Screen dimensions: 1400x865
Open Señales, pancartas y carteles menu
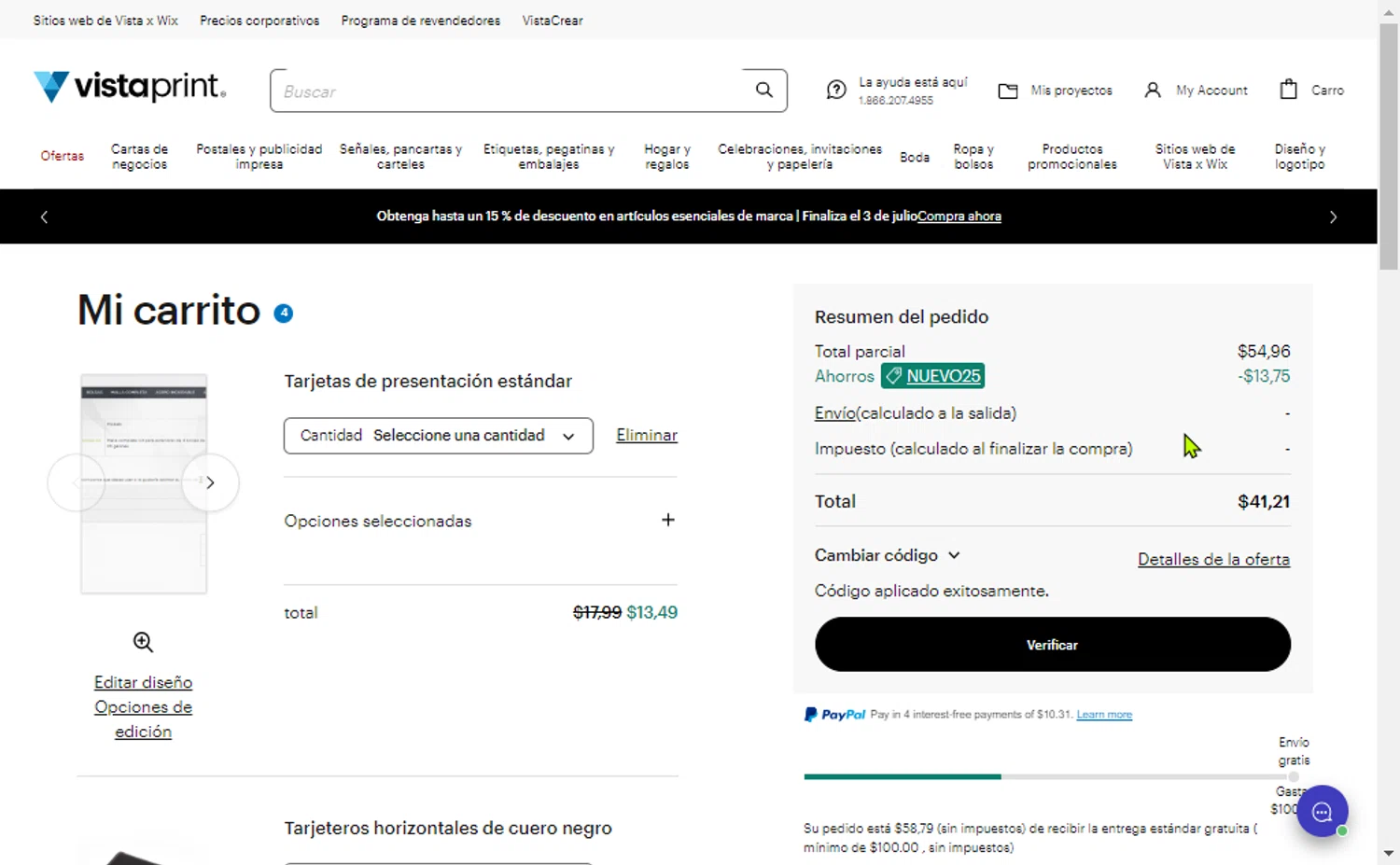400,157
